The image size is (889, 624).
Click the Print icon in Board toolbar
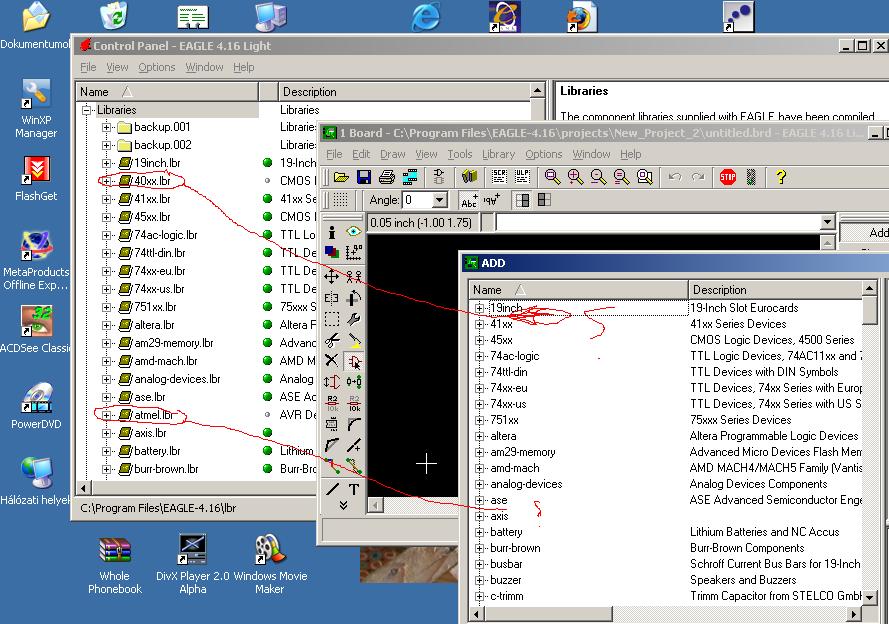387,177
